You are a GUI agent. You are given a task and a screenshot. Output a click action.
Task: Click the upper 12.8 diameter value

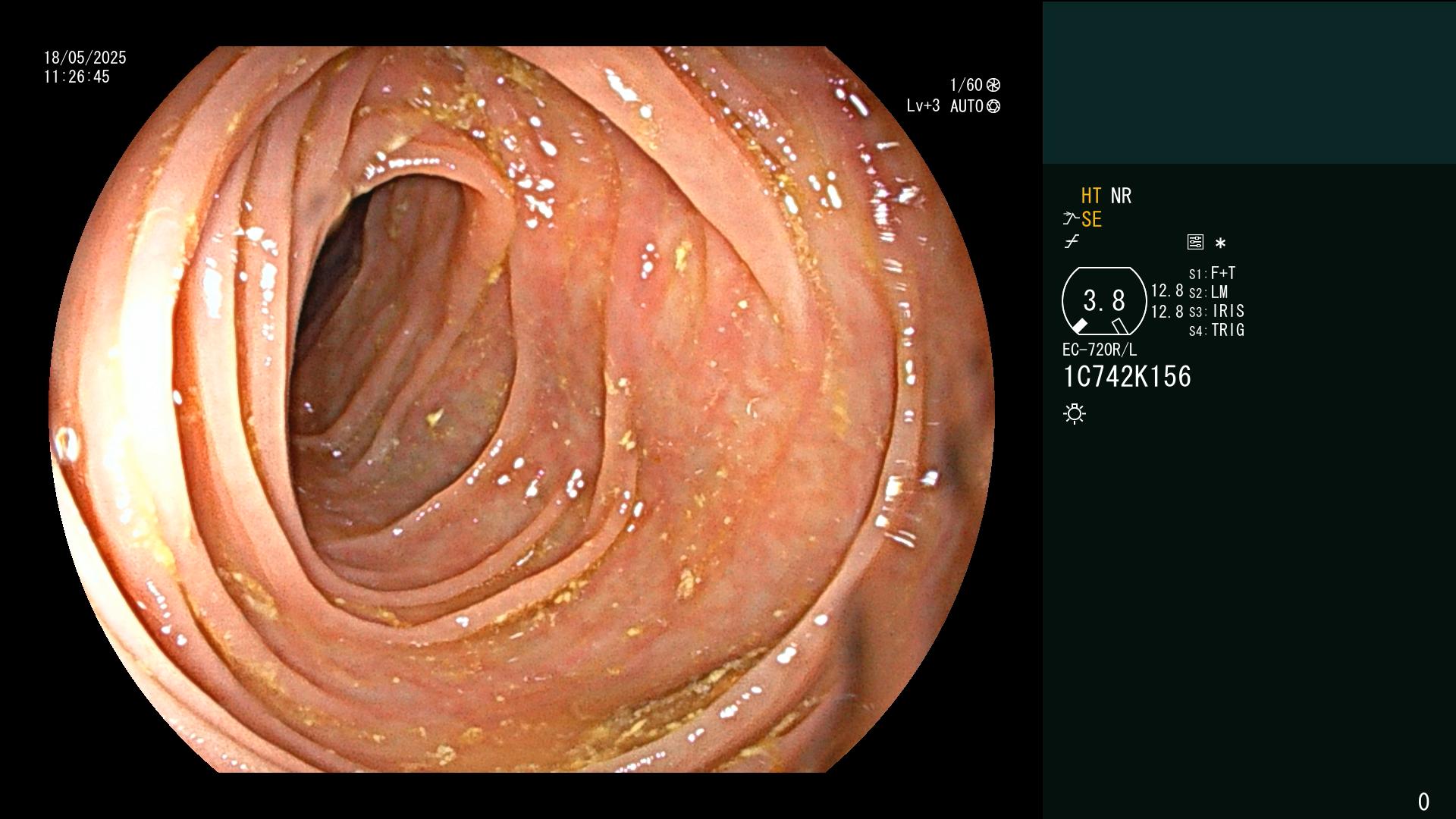pos(1167,290)
